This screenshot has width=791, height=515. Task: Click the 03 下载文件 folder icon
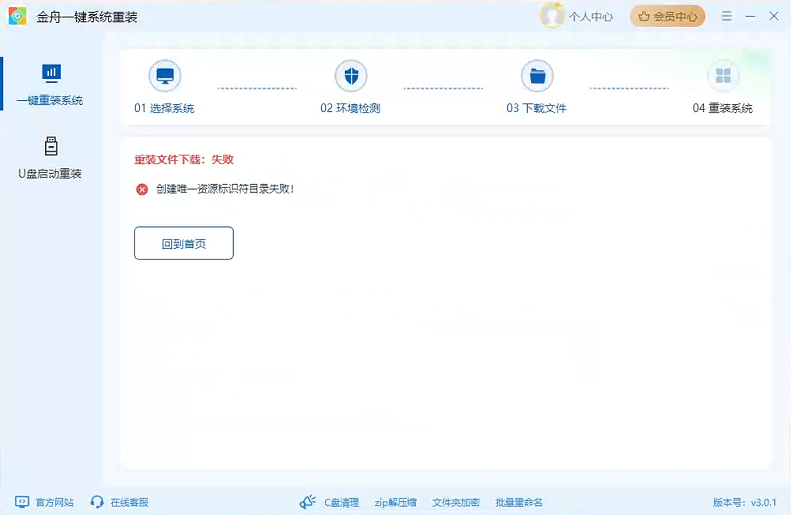pyautogui.click(x=537, y=76)
